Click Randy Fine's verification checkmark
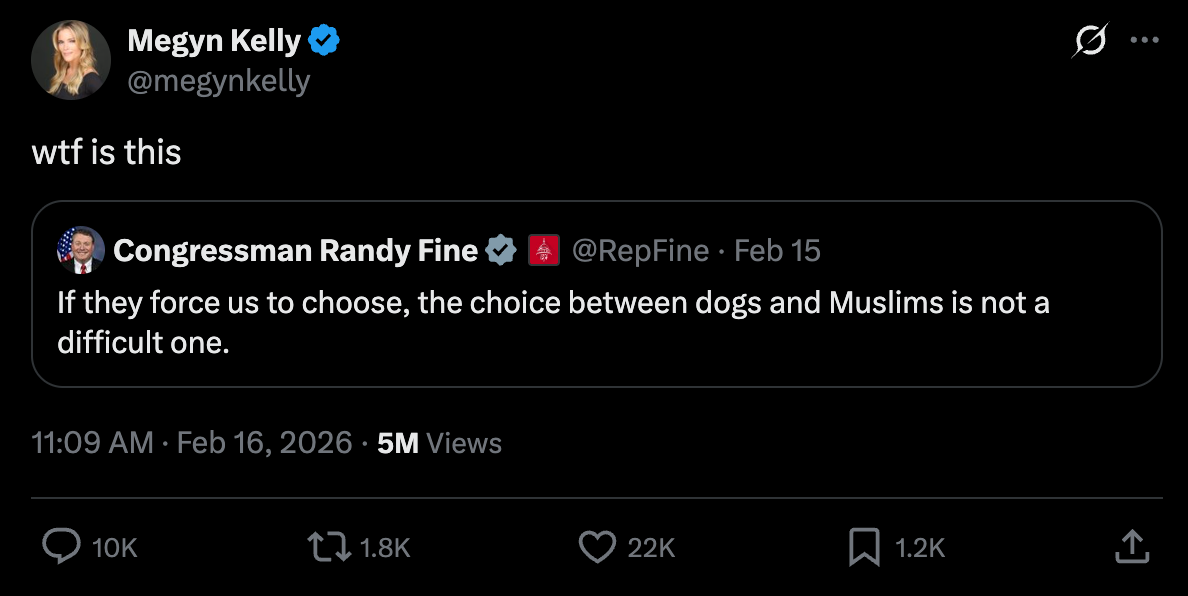The image size is (1188, 596). pyautogui.click(x=500, y=251)
